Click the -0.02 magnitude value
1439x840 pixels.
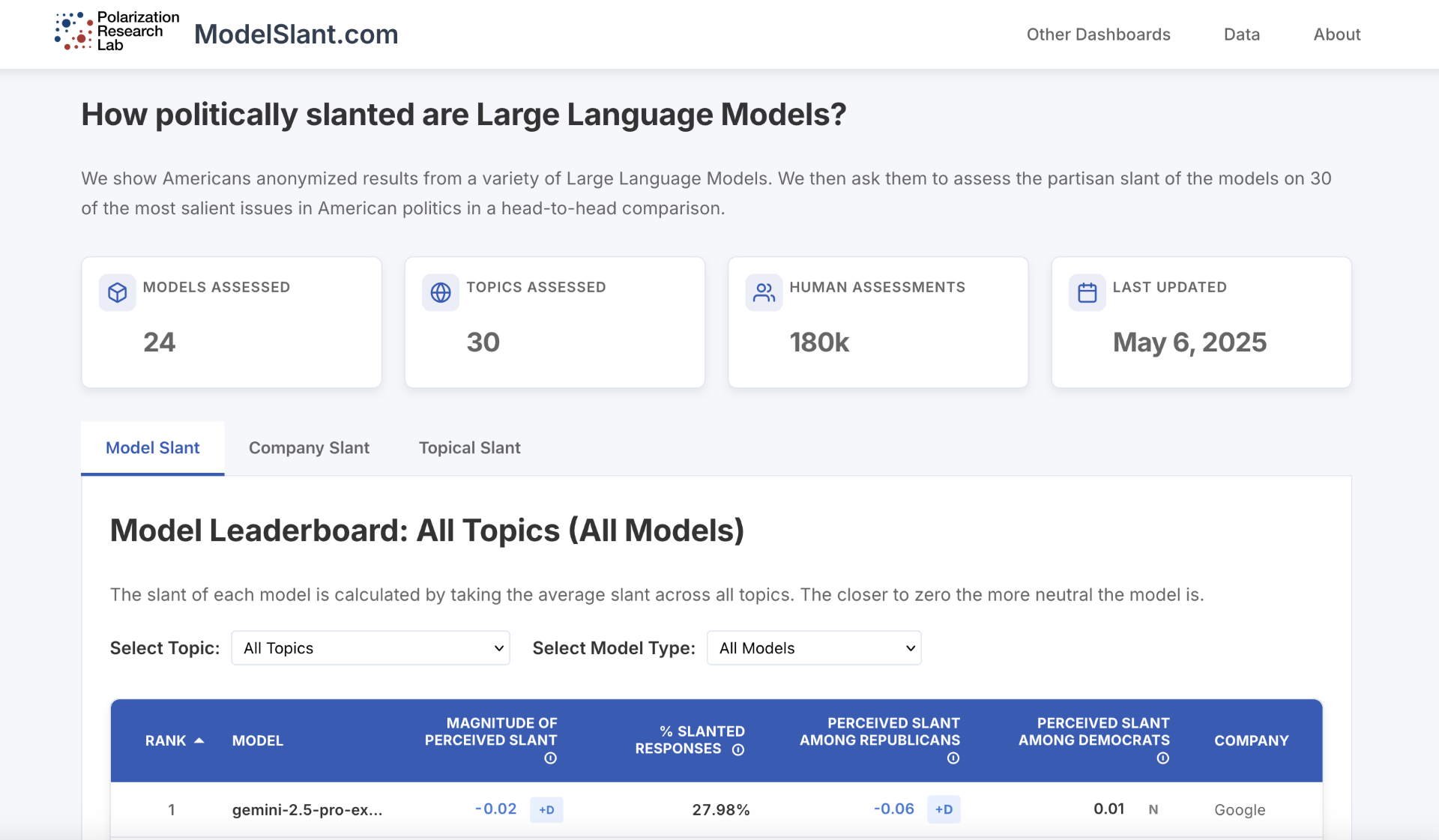[x=495, y=809]
